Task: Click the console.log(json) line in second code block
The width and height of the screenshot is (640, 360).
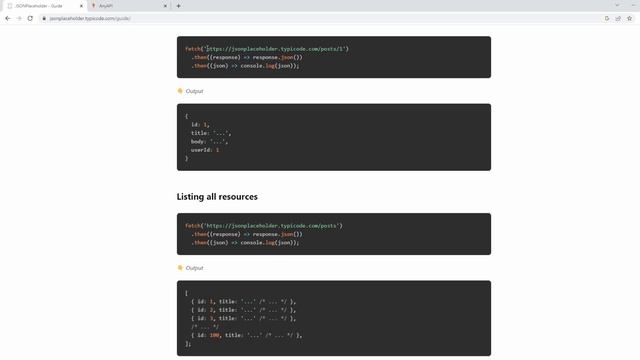Action: (x=245, y=242)
